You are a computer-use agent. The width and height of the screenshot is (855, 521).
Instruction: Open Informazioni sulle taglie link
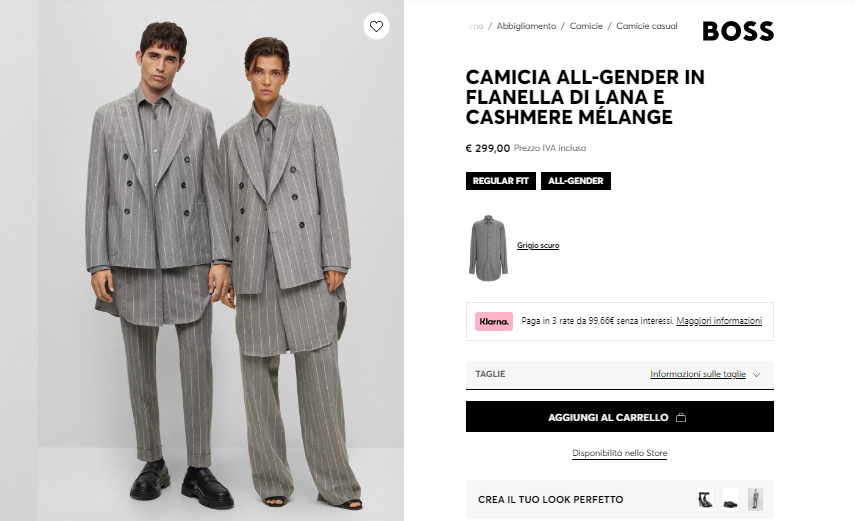pyautogui.click(x=698, y=375)
